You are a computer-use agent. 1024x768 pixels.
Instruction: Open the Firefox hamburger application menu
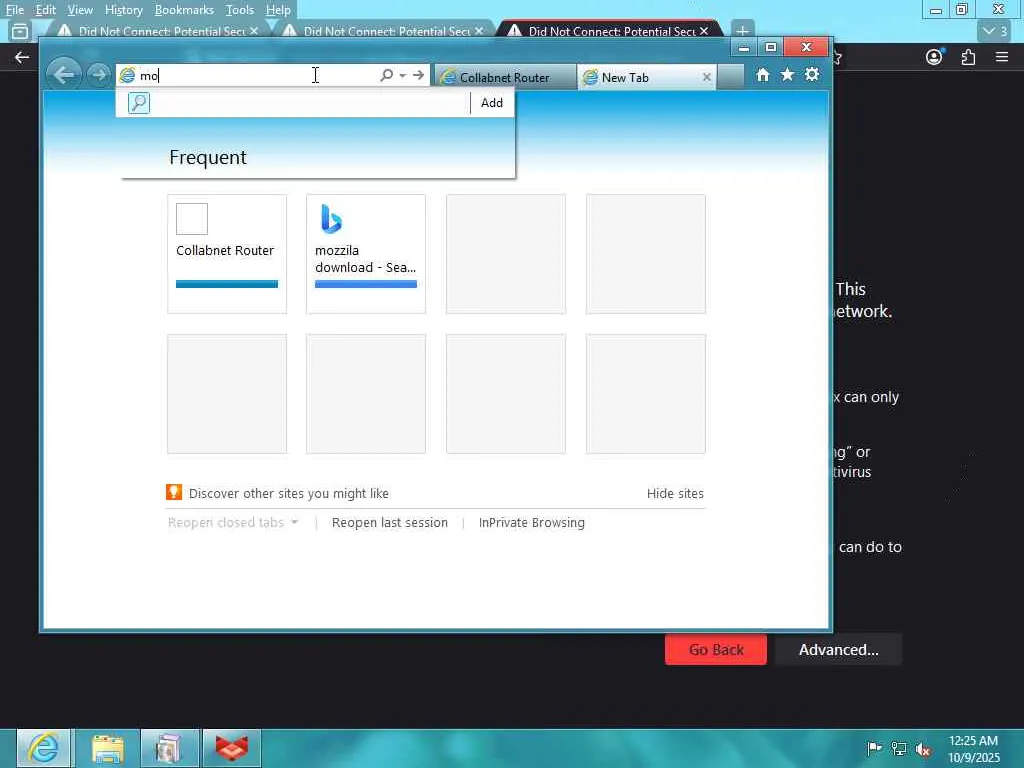(x=1002, y=57)
